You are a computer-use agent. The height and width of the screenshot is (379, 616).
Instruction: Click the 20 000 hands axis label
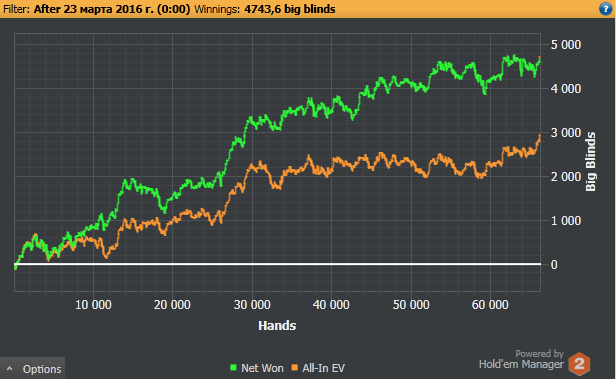[172, 305]
